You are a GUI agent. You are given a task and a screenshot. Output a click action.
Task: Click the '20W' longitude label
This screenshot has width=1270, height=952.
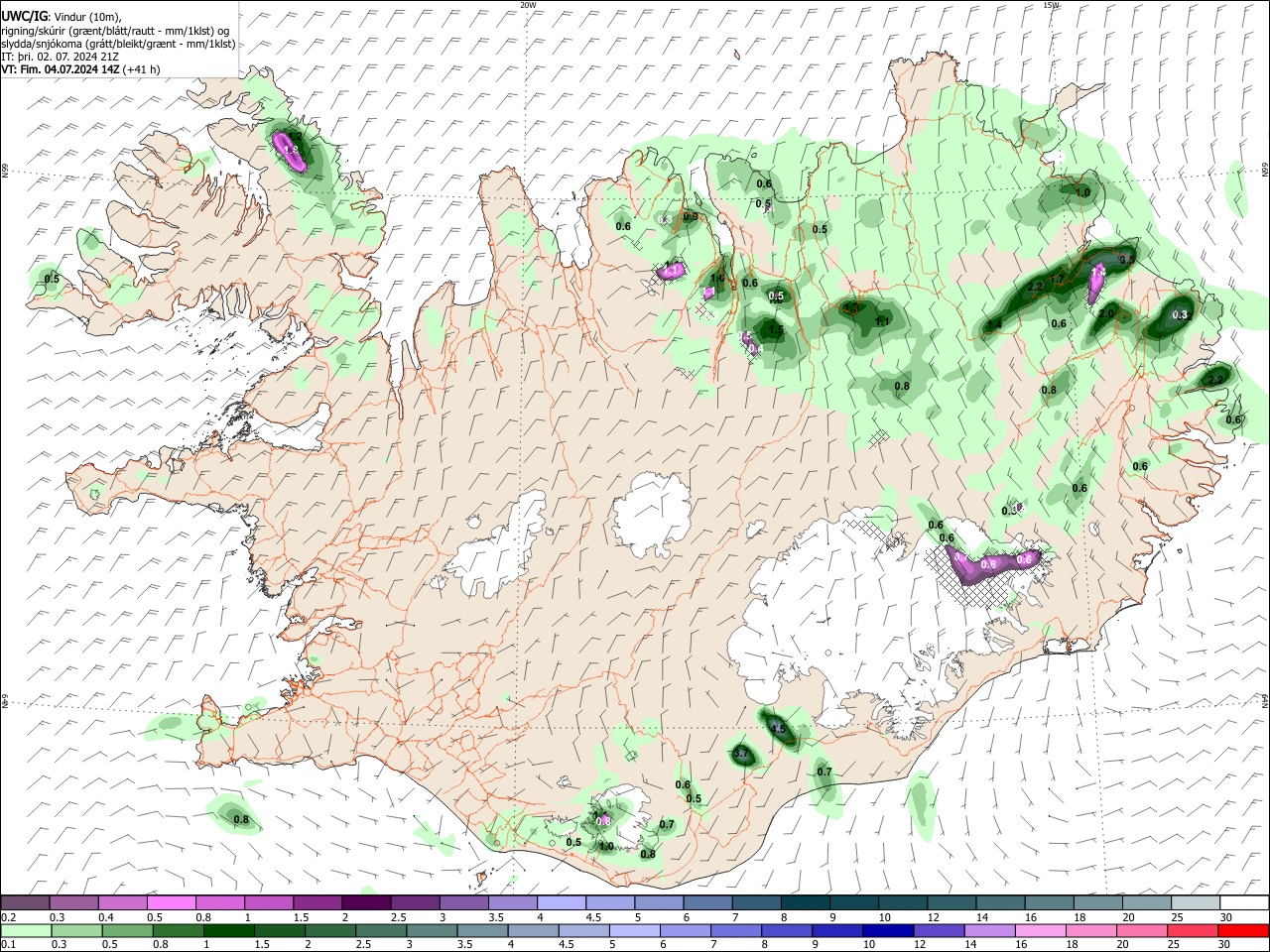tap(528, 5)
